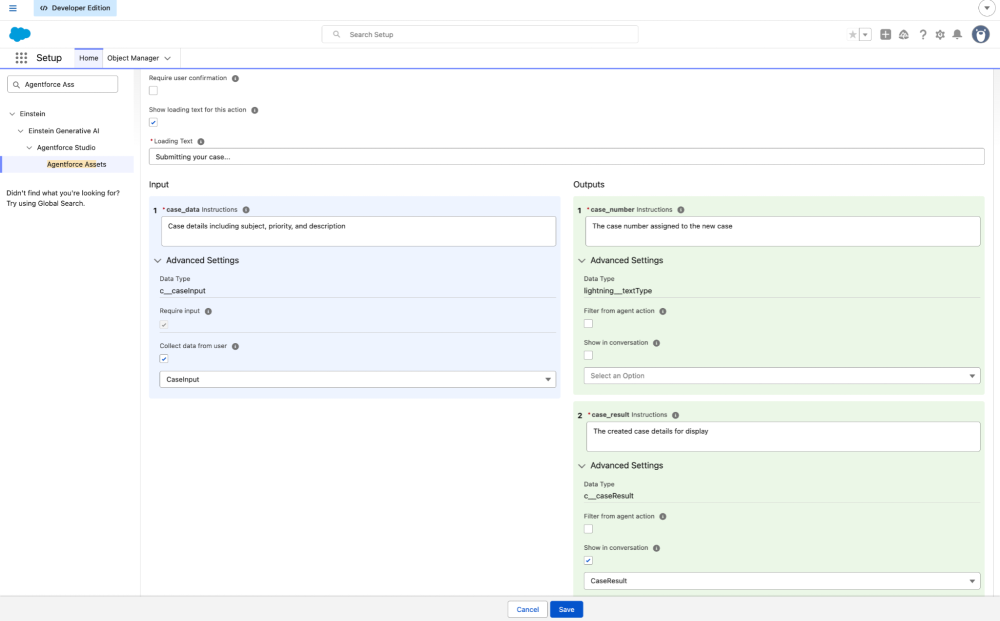Check Filter from agent action for case_result
The width and height of the screenshot is (1000, 621).
588,529
